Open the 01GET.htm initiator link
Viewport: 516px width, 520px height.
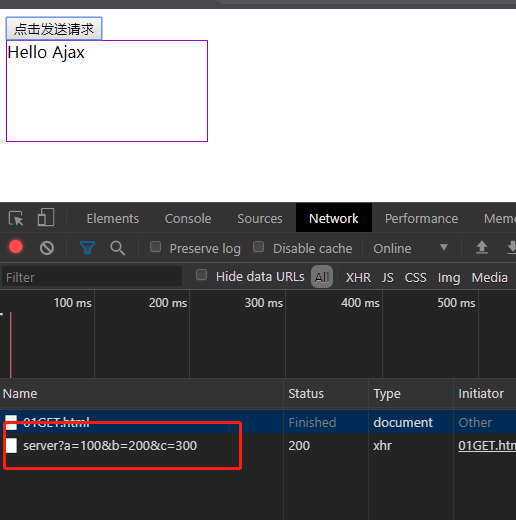[487, 445]
